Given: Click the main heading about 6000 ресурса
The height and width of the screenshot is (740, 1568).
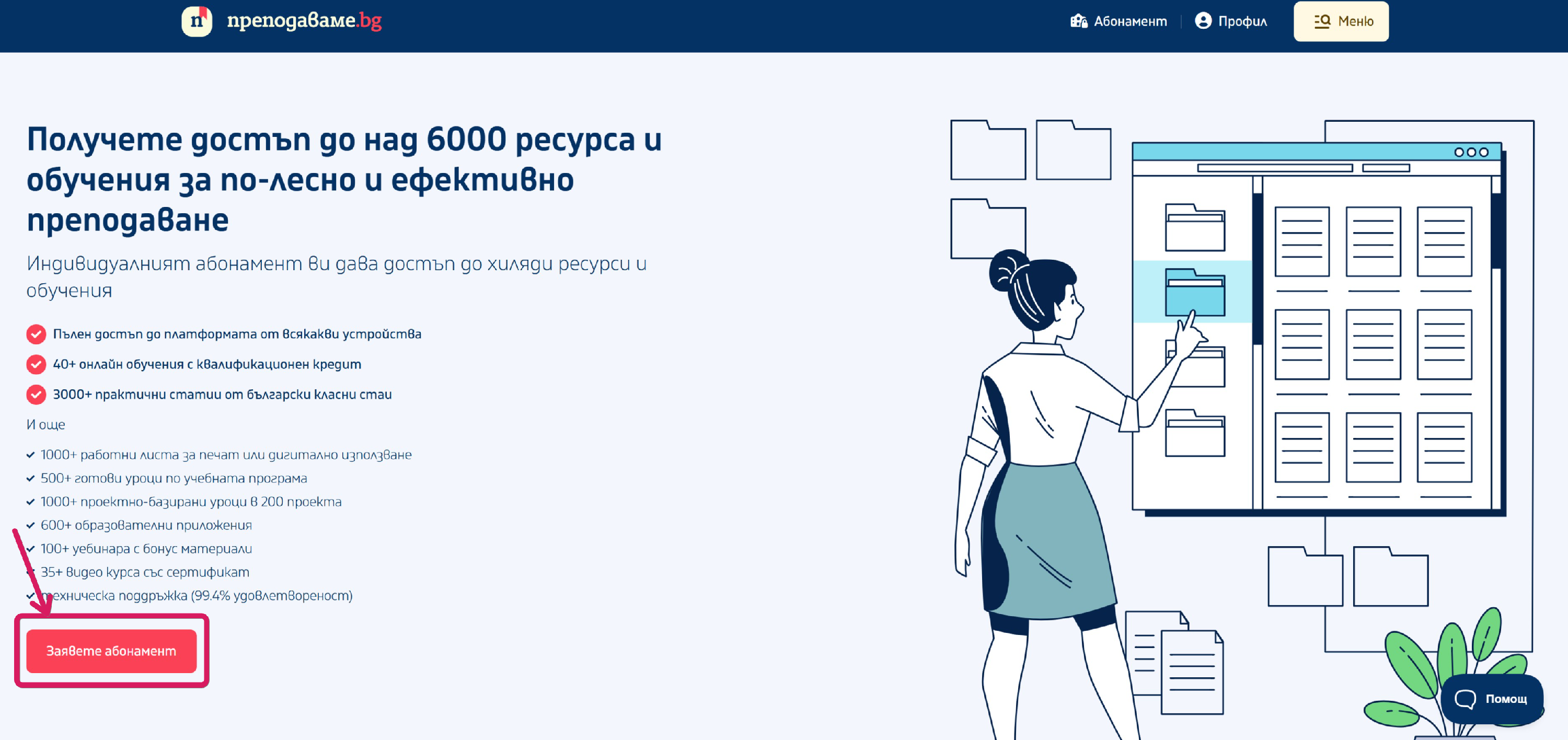Looking at the screenshot, I should (344, 179).
